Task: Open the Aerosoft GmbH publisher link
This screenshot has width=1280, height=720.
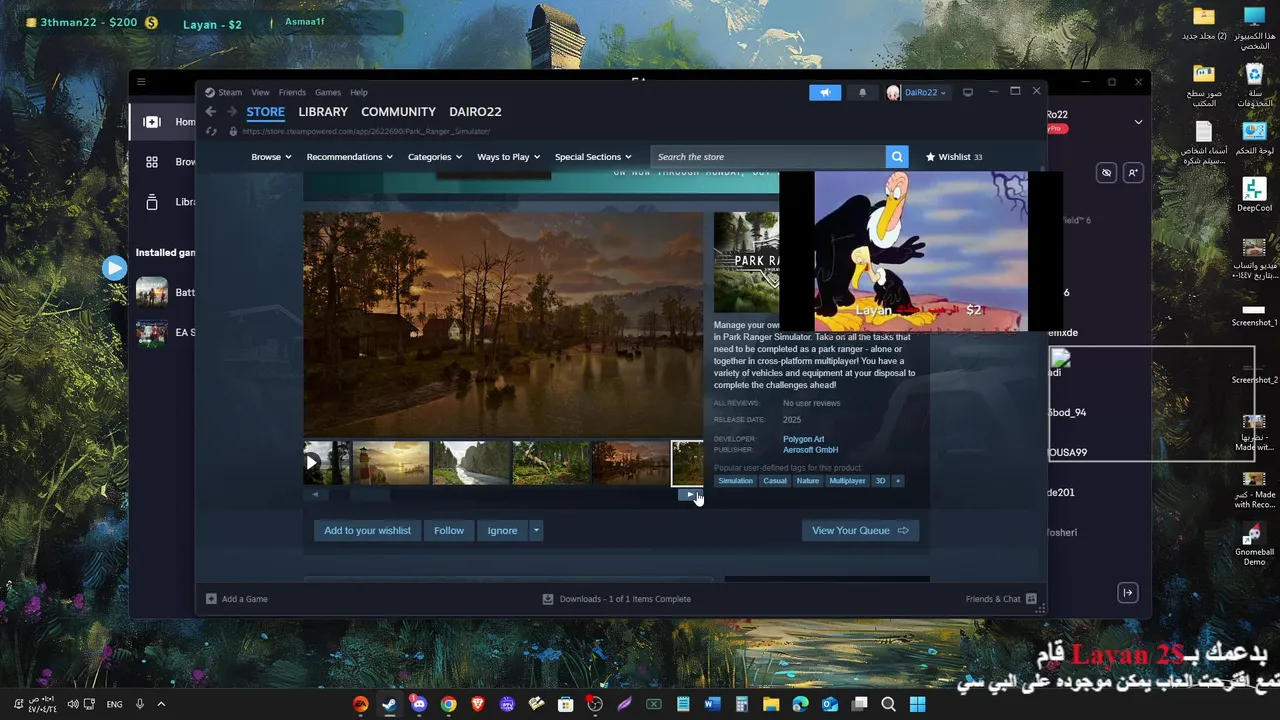Action: coord(810,450)
